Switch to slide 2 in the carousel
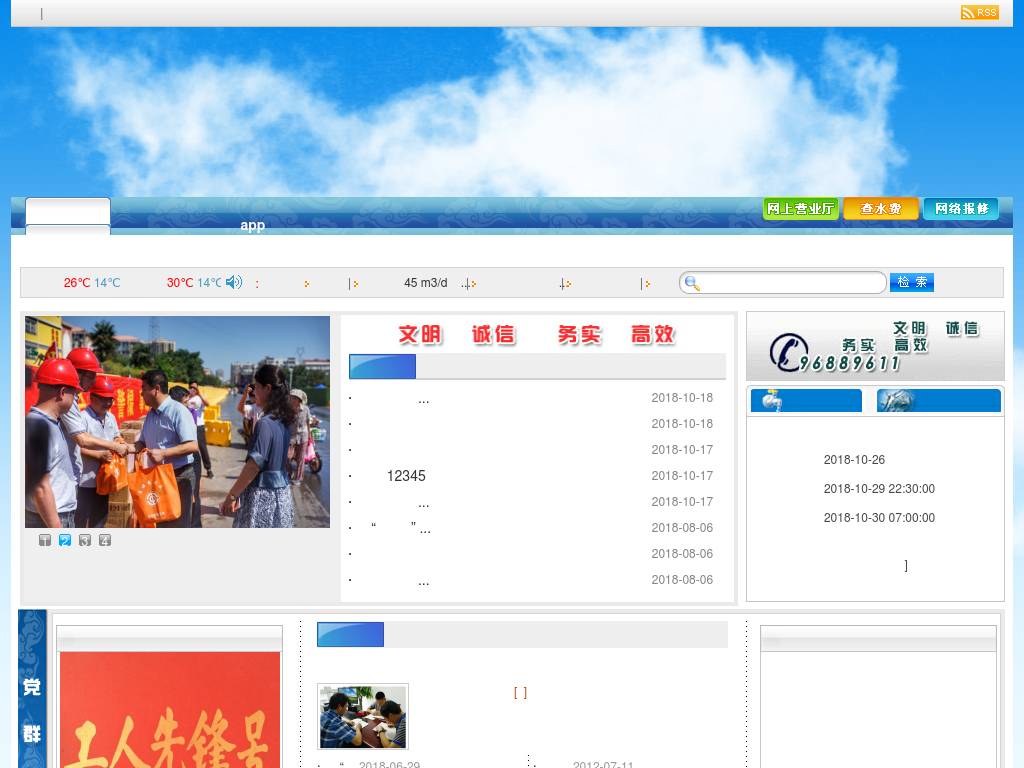Image resolution: width=1024 pixels, height=768 pixels. click(65, 540)
